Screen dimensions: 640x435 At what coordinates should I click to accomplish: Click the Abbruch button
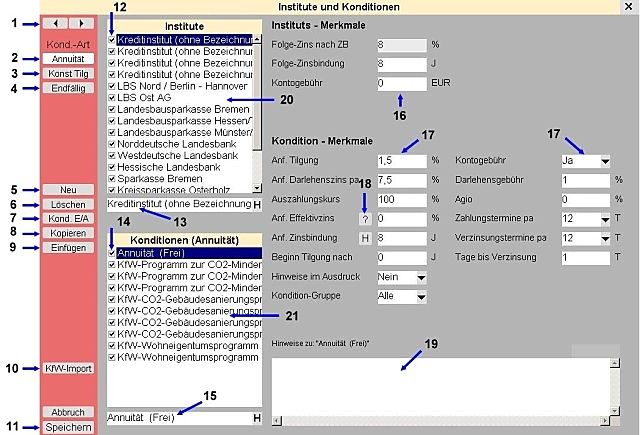(68, 413)
